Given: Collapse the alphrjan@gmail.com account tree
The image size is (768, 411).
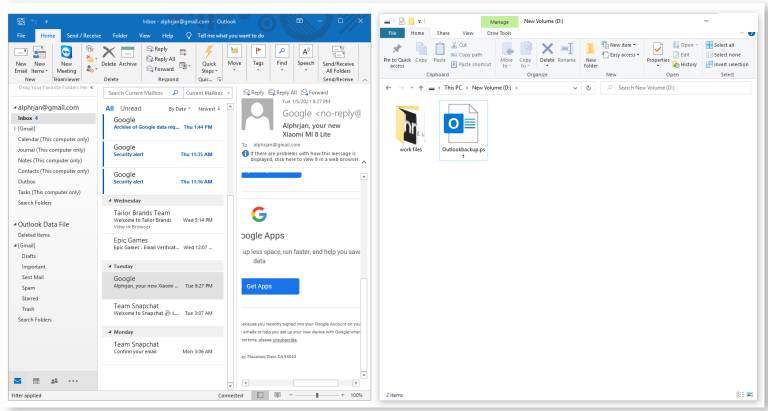Looking at the screenshot, I should pyautogui.click(x=15, y=108).
